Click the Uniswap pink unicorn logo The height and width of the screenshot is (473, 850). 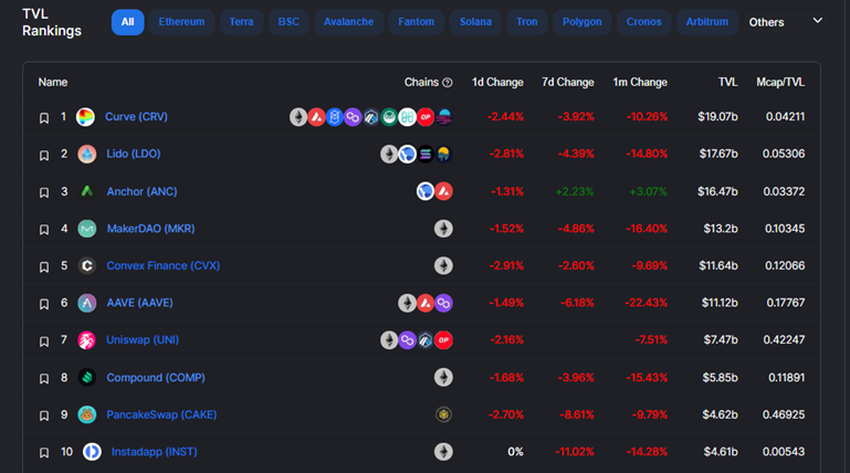tap(87, 340)
